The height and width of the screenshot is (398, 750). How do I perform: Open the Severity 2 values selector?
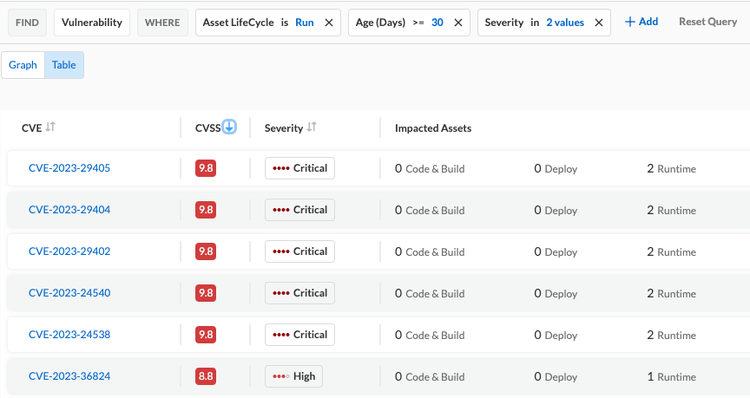[x=565, y=22]
